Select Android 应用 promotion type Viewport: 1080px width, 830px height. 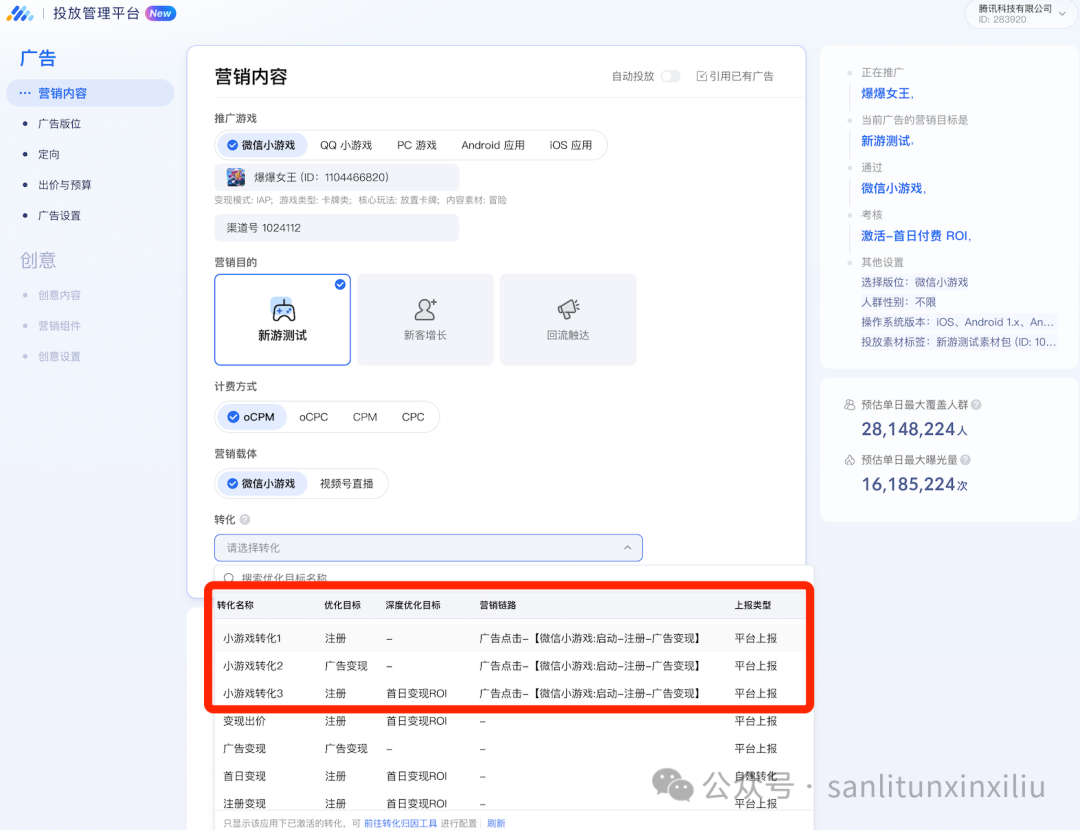[x=493, y=145]
